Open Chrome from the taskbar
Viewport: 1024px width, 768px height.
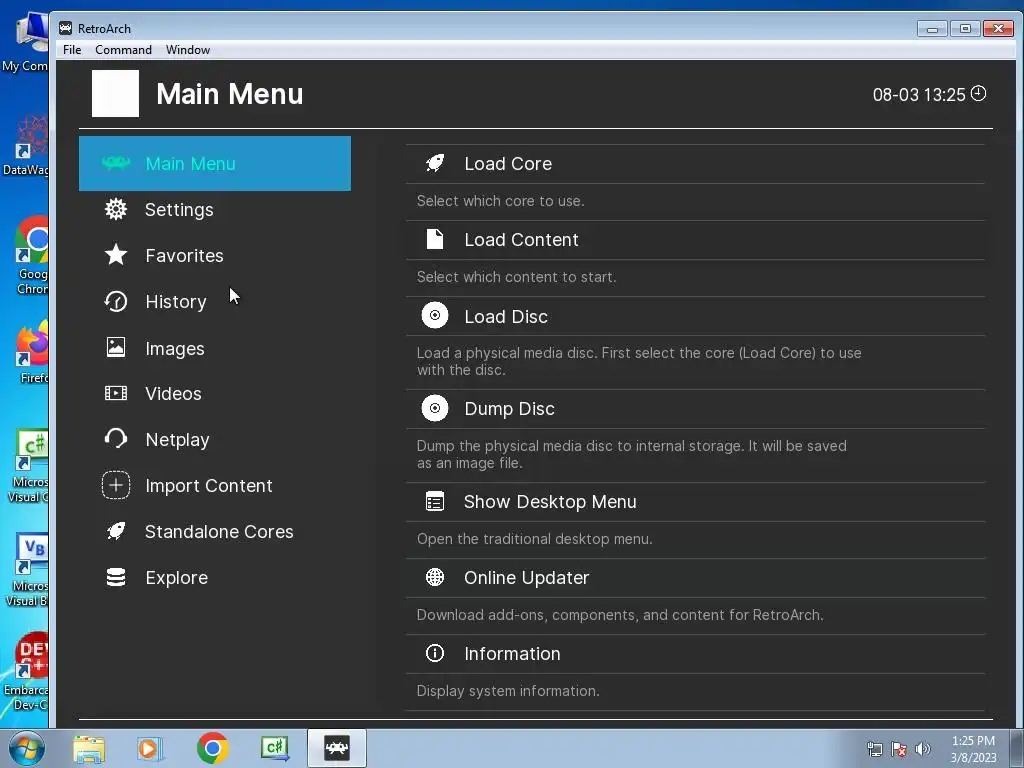(212, 748)
